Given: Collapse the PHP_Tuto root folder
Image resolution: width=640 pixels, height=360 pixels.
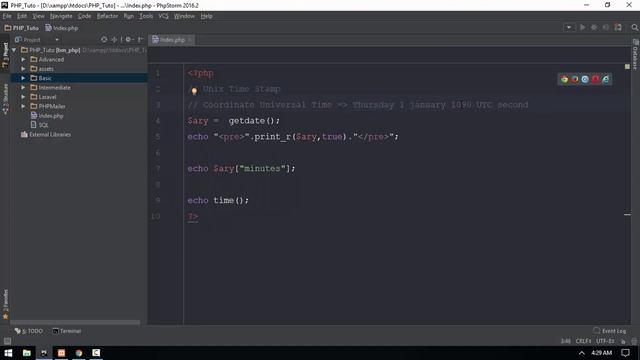Looking at the screenshot, I should tap(14, 50).
